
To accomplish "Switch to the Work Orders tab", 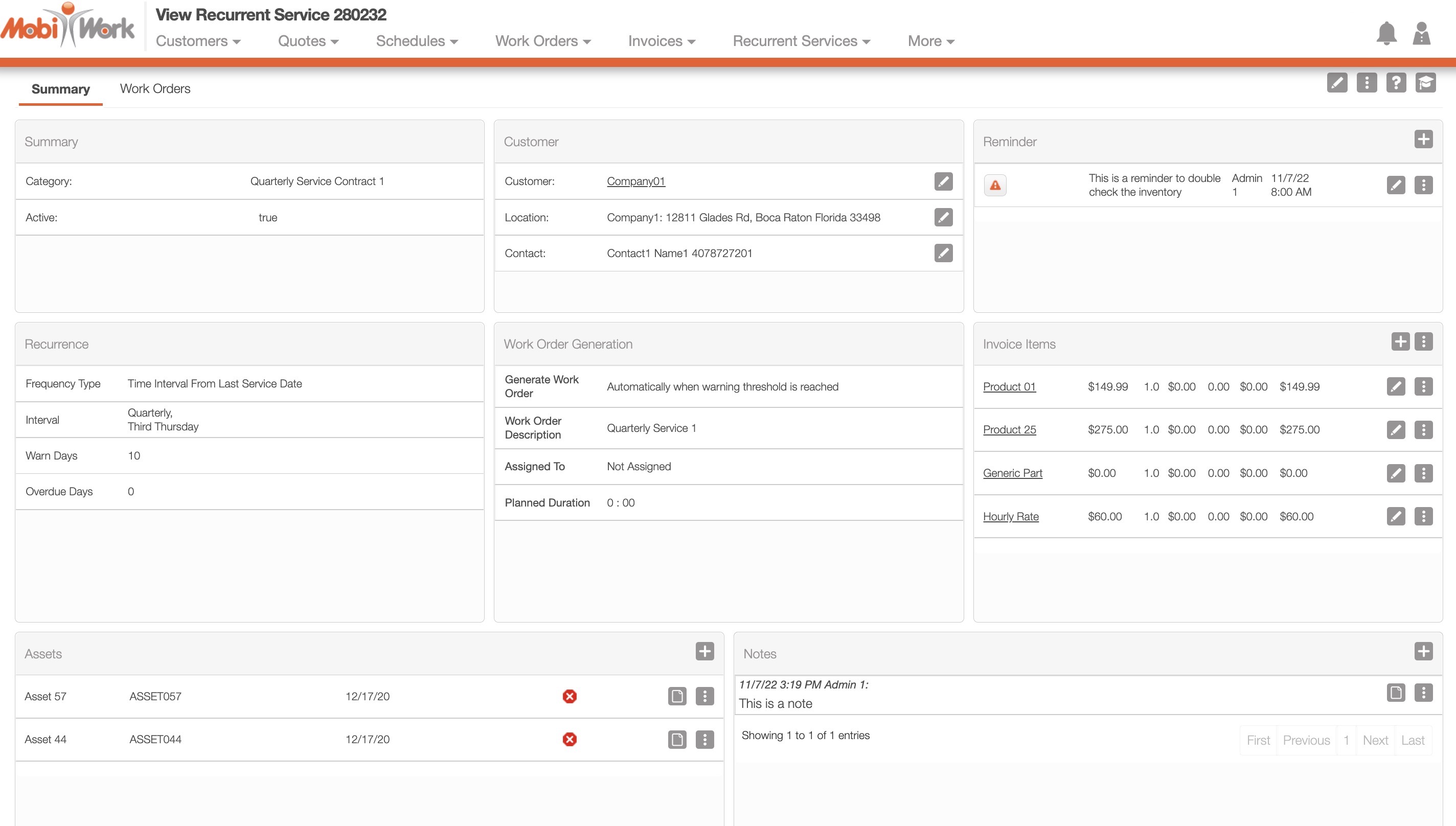I will tap(155, 88).
